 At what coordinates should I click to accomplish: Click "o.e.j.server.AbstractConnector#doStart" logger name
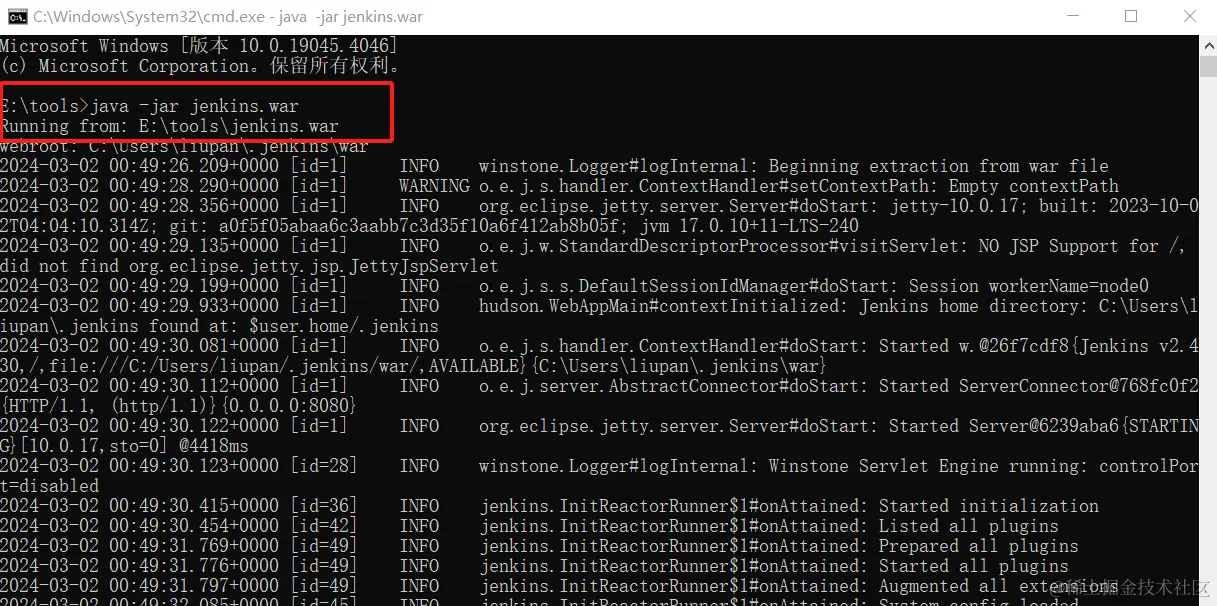tap(673, 386)
